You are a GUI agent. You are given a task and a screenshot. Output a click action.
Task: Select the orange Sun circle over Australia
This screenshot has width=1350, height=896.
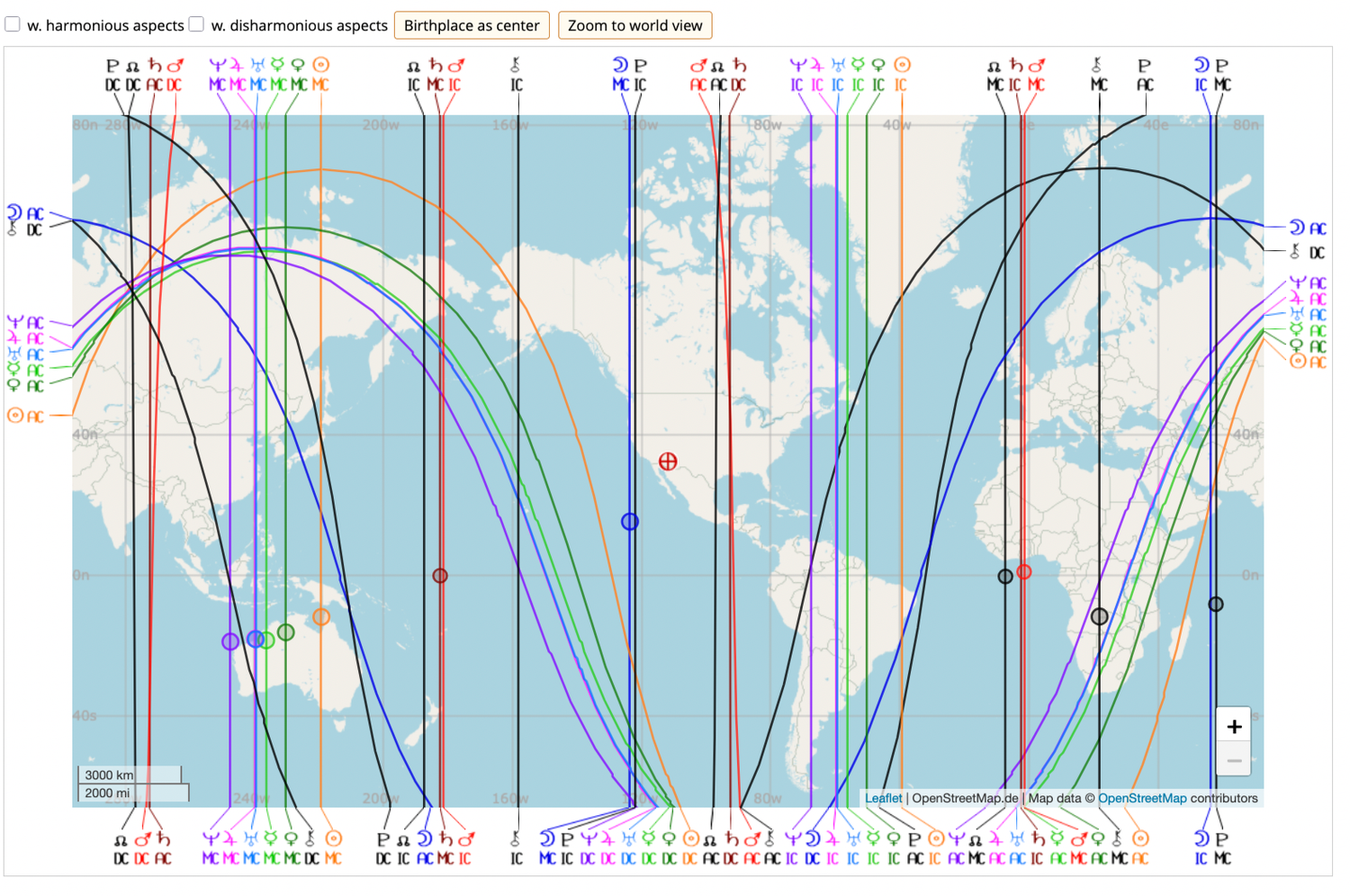(x=321, y=617)
